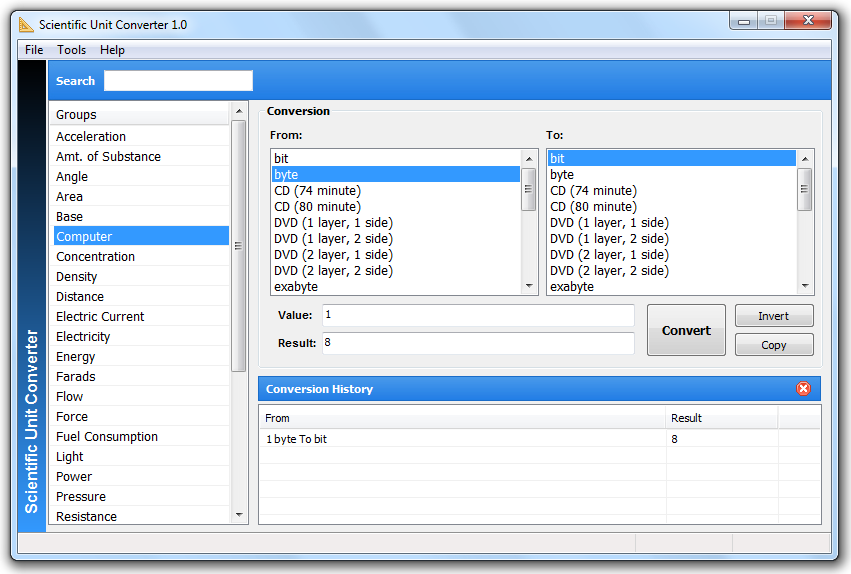Click the Groups list scrollbar thumb
This screenshot has width=851, height=574.
click(x=238, y=246)
